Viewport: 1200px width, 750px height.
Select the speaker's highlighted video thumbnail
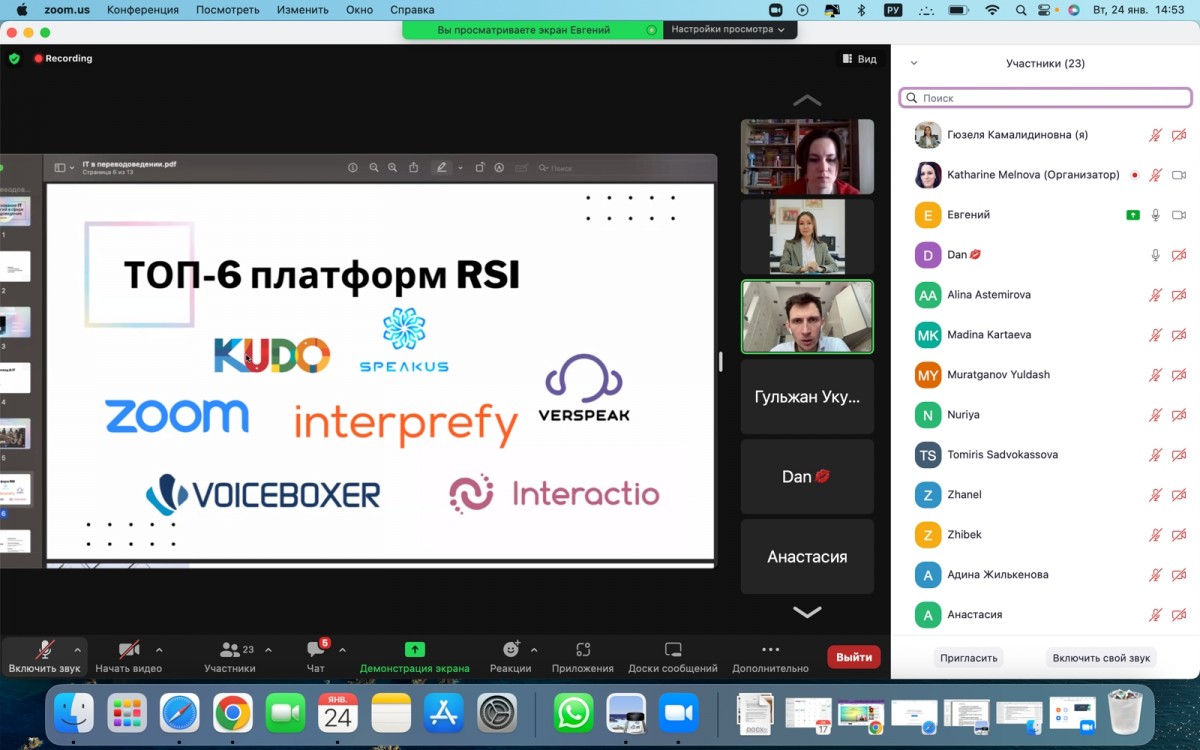coord(807,316)
